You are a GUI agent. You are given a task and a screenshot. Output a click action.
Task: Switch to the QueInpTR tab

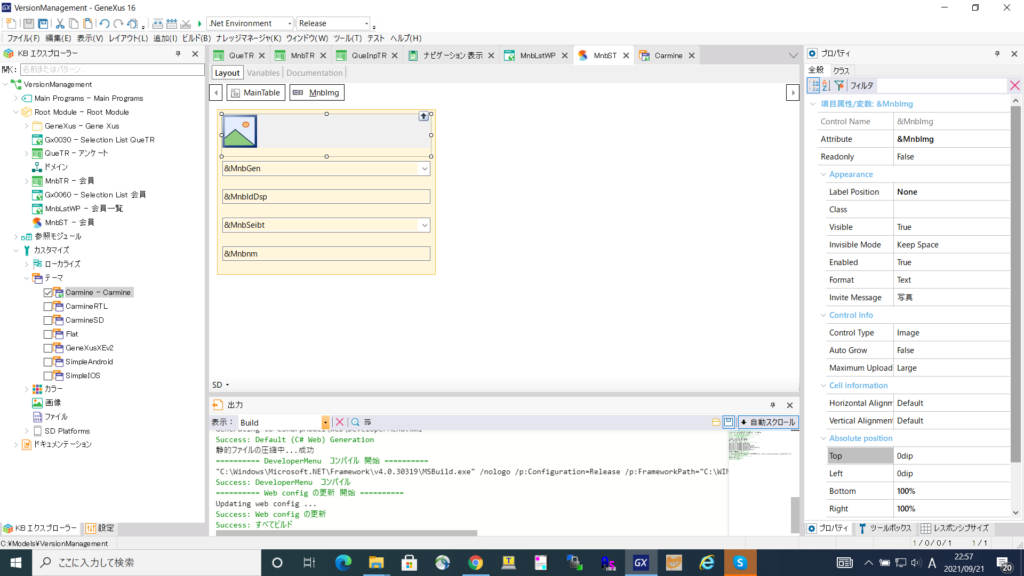368,56
